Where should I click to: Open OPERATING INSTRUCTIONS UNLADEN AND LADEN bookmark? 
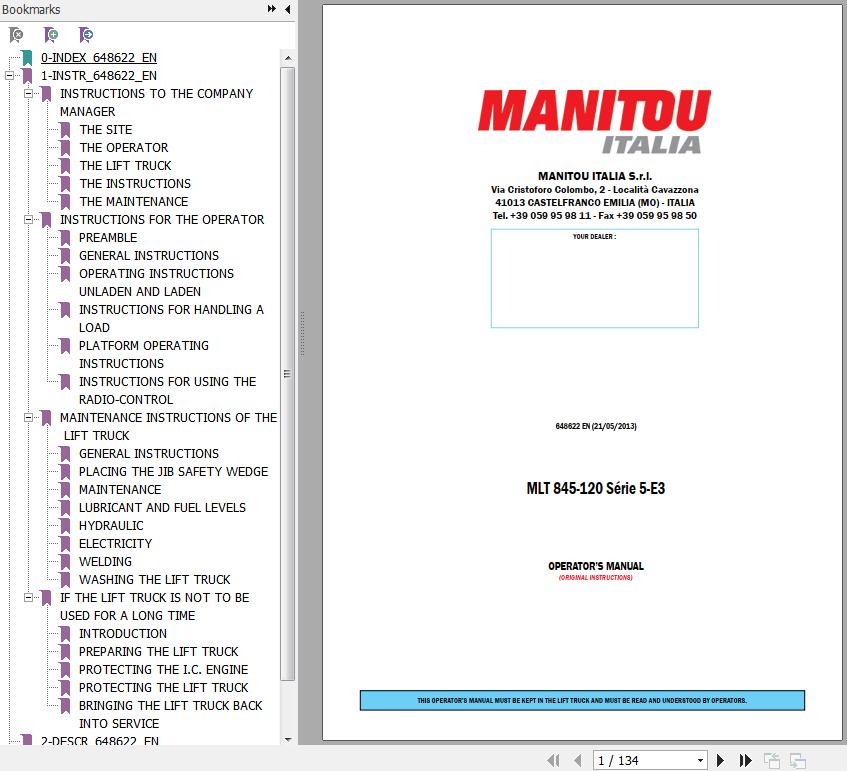click(157, 283)
